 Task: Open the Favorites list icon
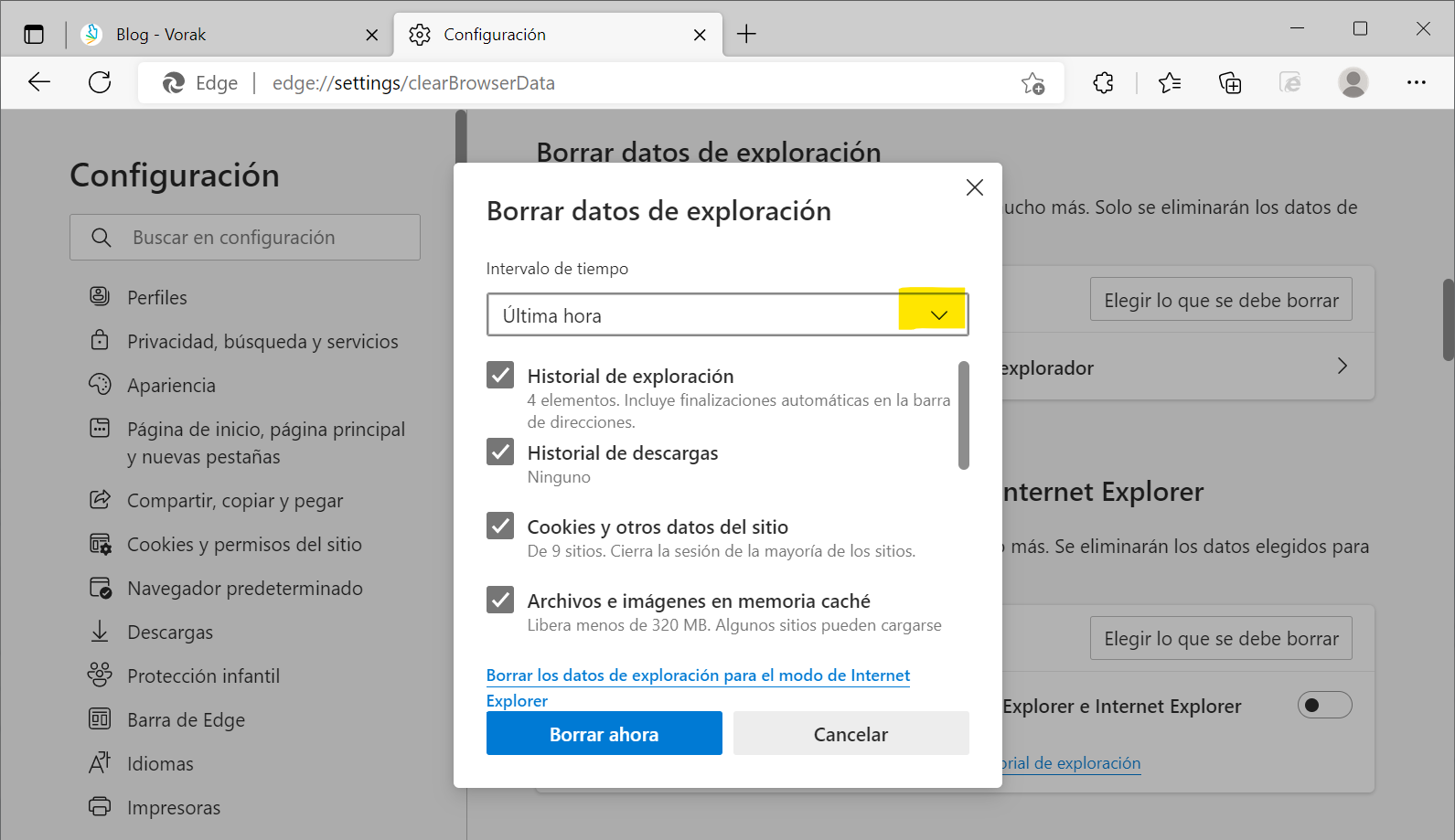pyautogui.click(x=1170, y=83)
